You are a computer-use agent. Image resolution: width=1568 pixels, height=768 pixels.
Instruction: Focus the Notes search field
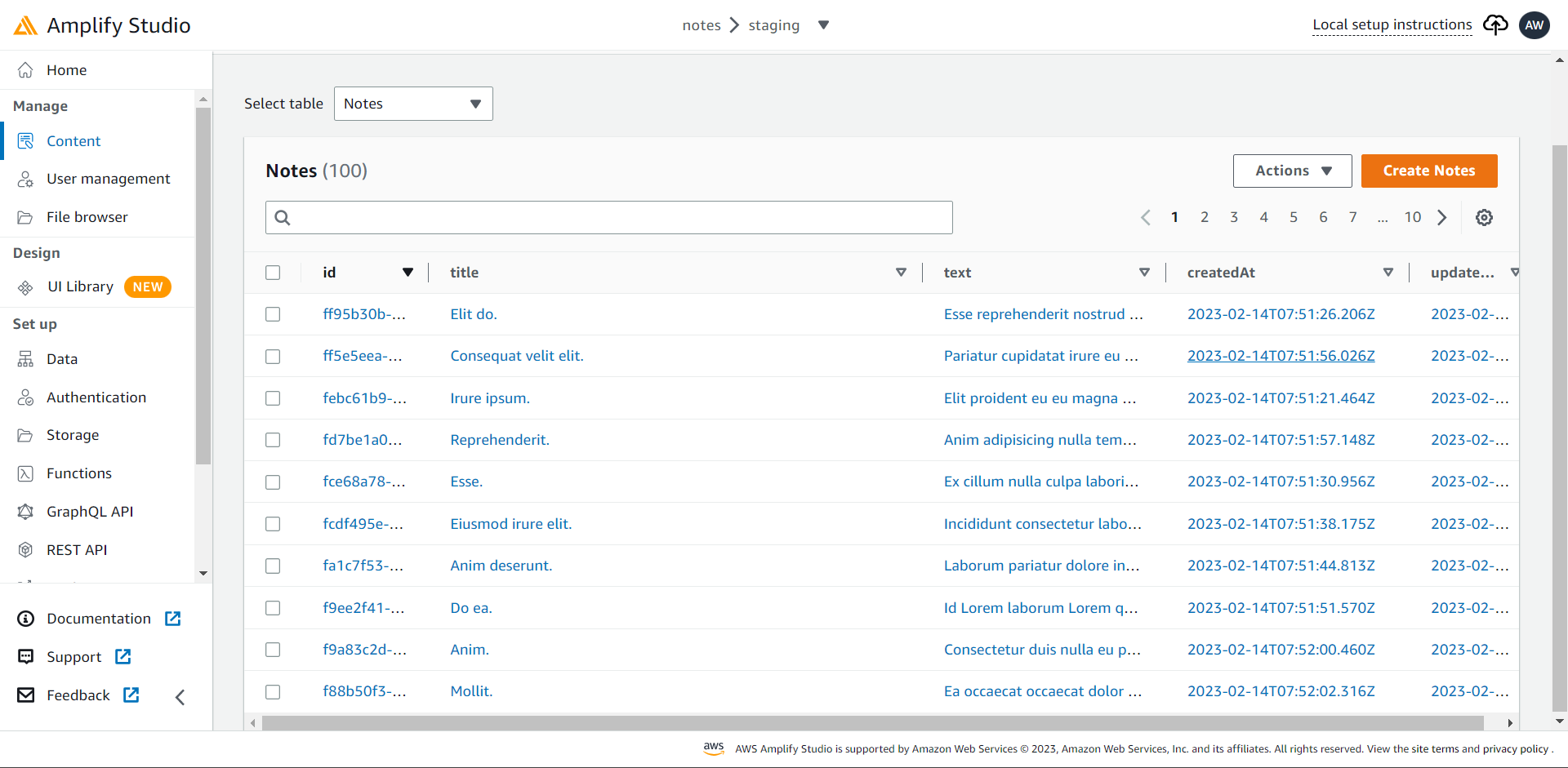click(x=609, y=217)
